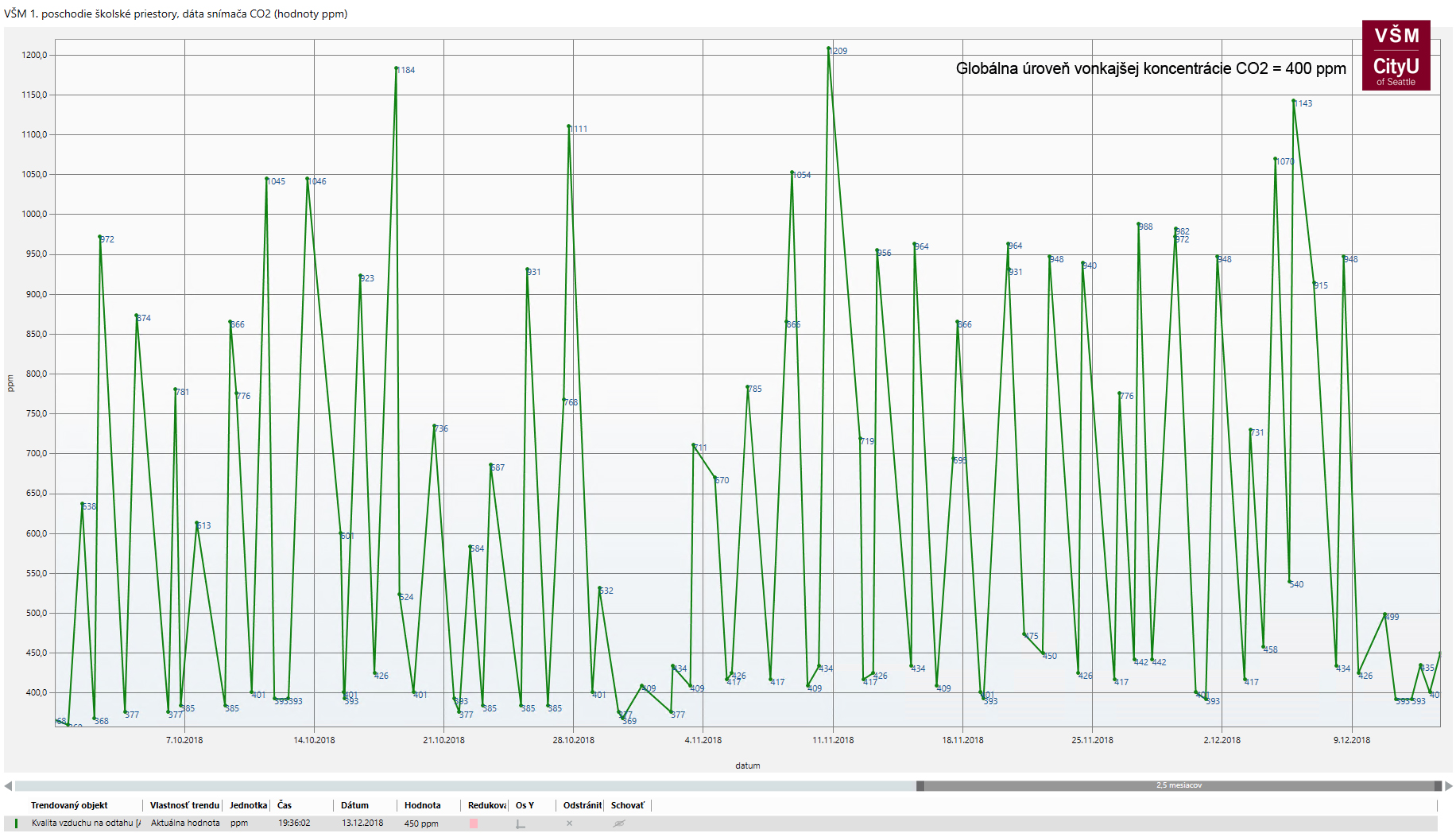
Task: Click the Os Y axis icon
Action: (521, 823)
